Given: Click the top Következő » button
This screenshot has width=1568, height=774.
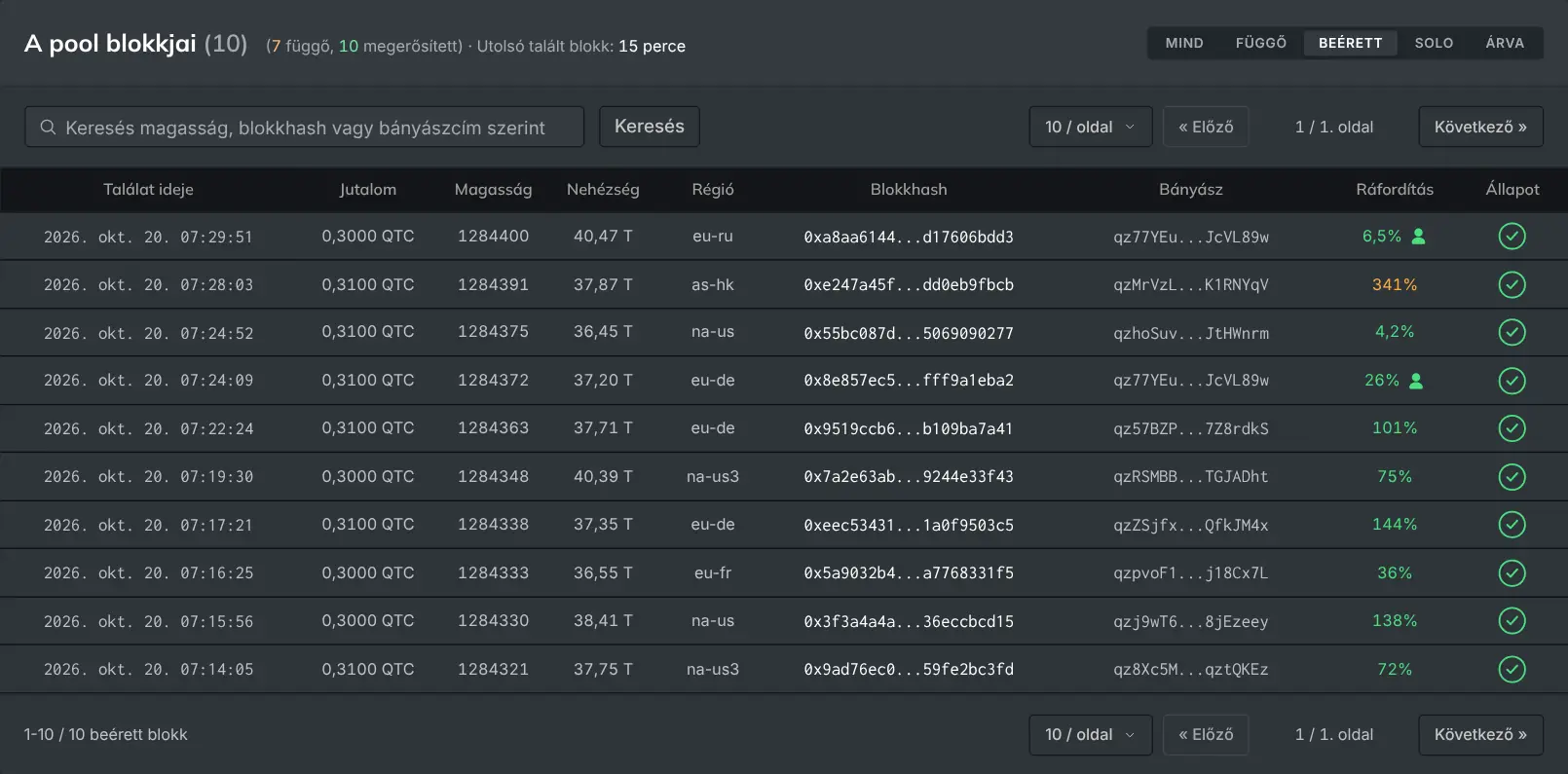Looking at the screenshot, I should 1480,127.
